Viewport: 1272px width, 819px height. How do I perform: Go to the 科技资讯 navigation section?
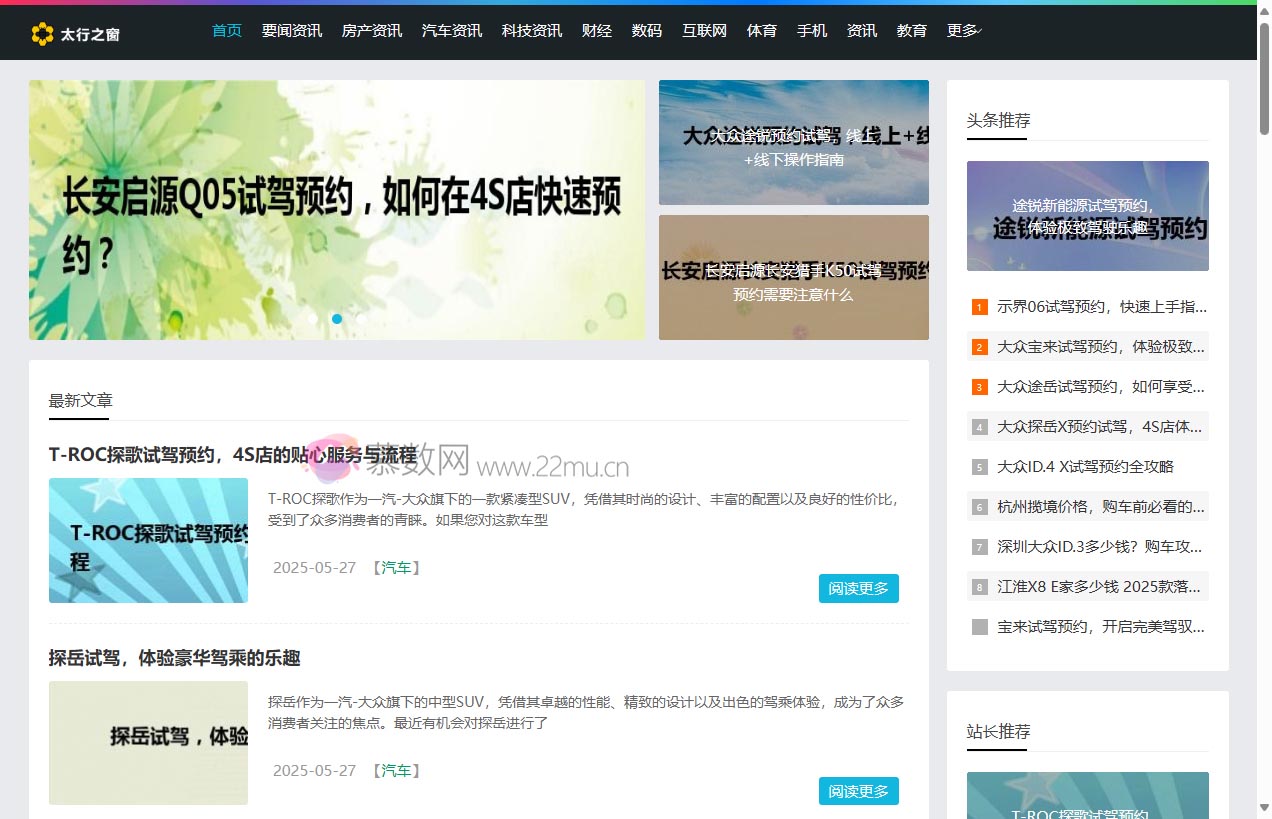coord(532,31)
